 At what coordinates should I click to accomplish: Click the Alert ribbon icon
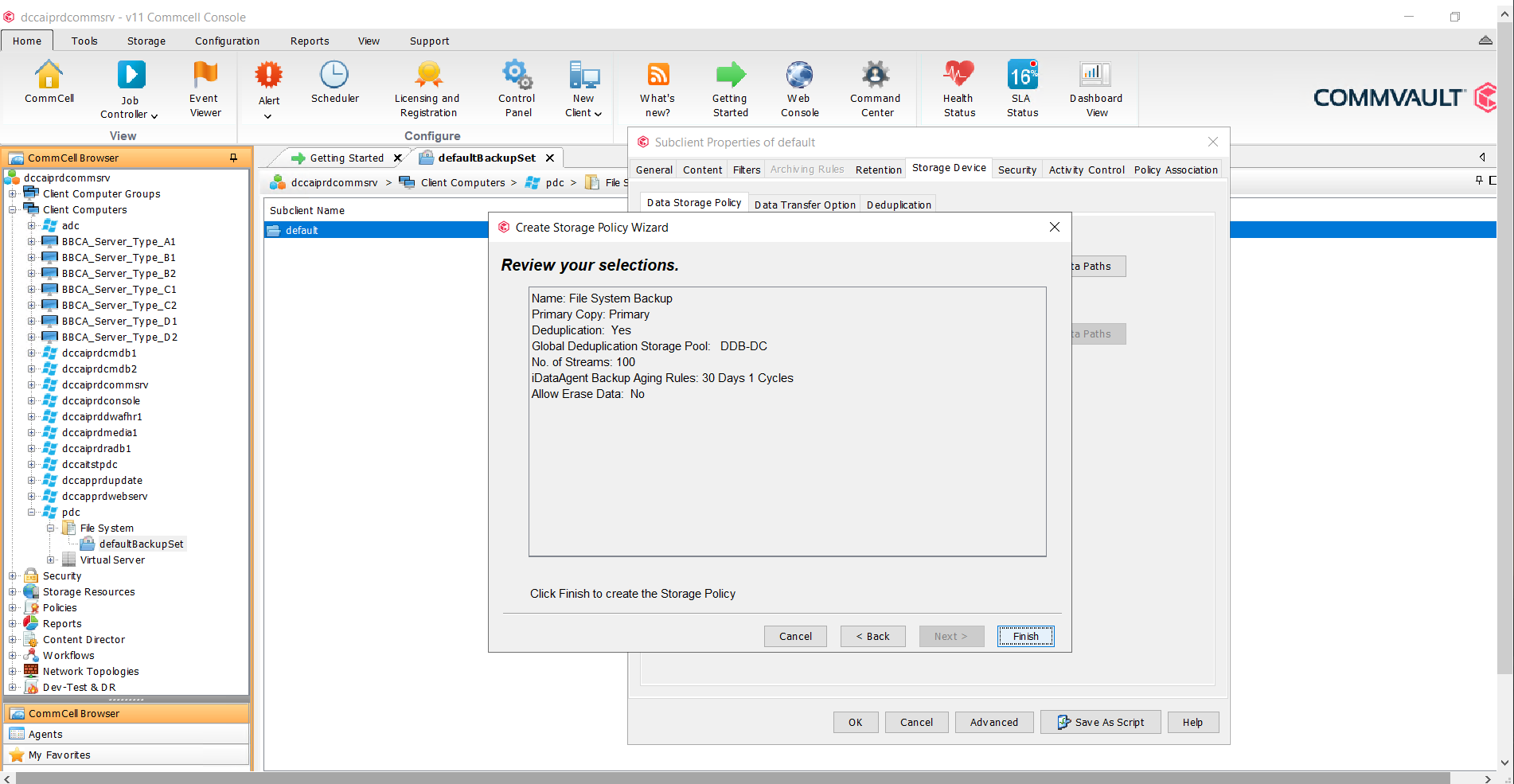coord(269,75)
